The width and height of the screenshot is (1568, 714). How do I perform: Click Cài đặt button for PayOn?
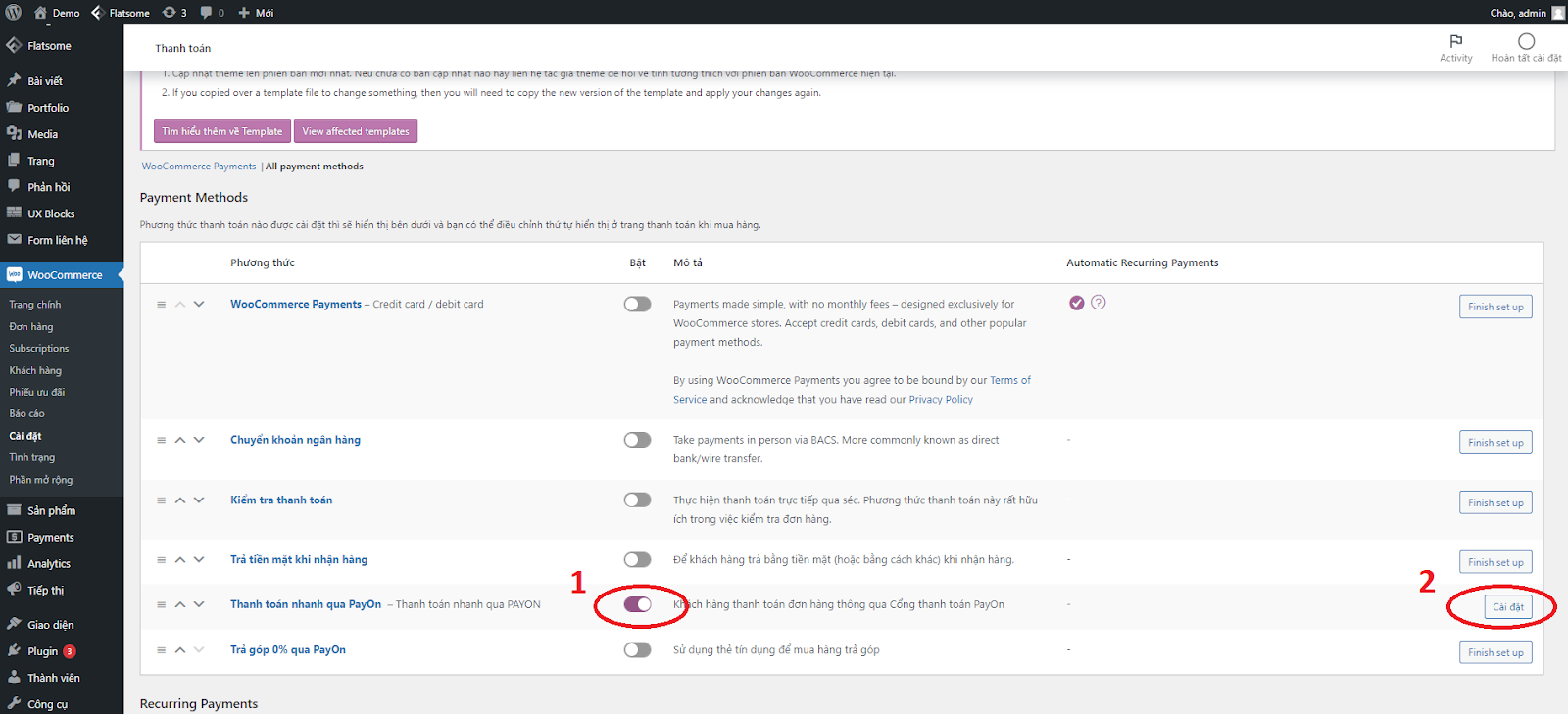(1508, 607)
